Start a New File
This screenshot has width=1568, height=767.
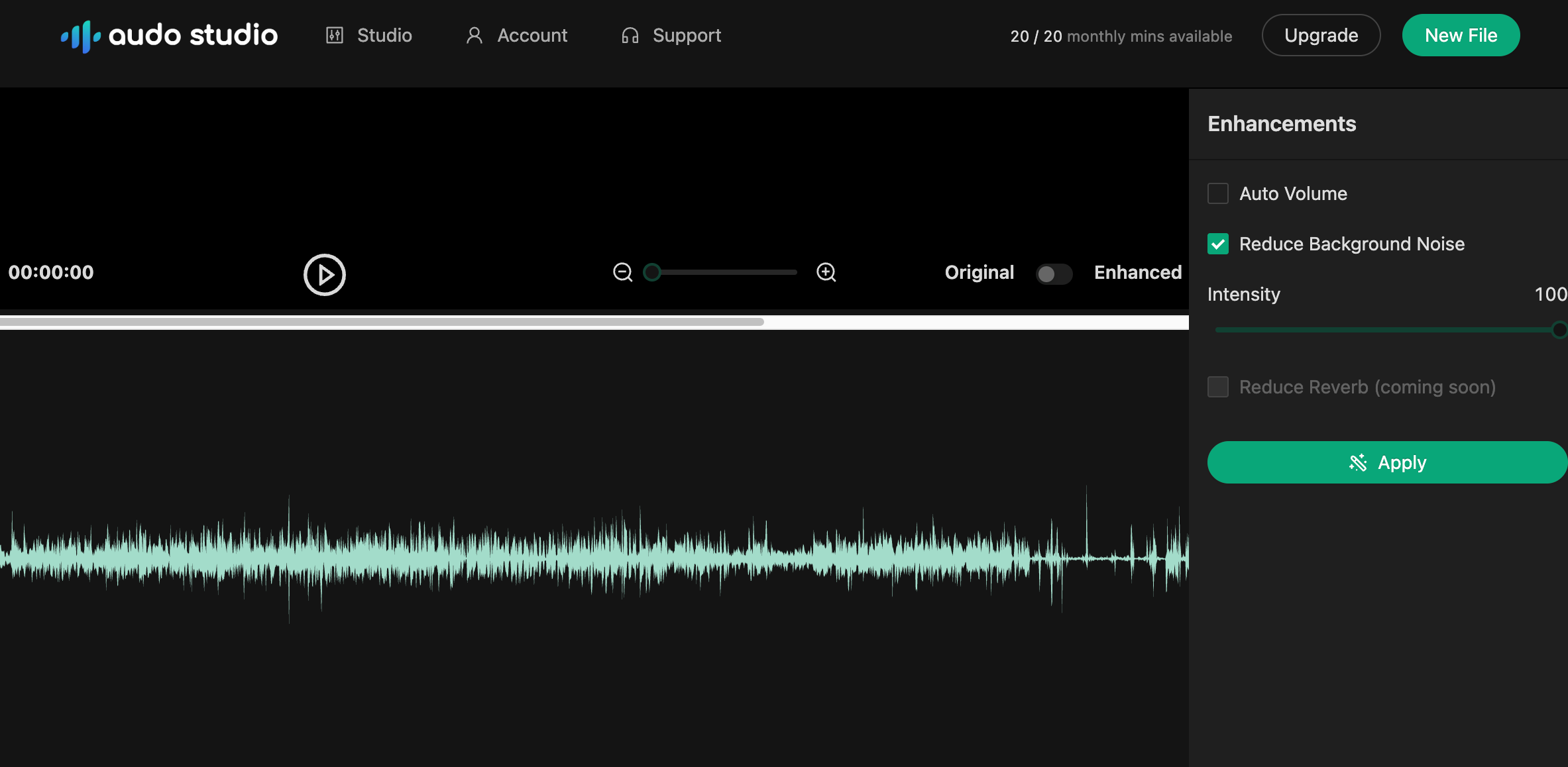(1460, 35)
